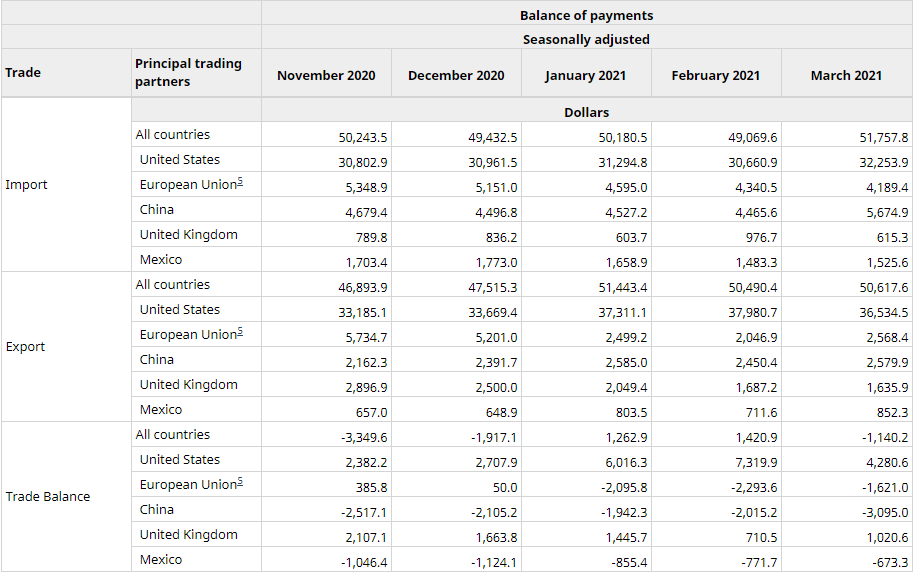Select import value 603.7
The height and width of the screenshot is (575, 915).
coord(631,238)
